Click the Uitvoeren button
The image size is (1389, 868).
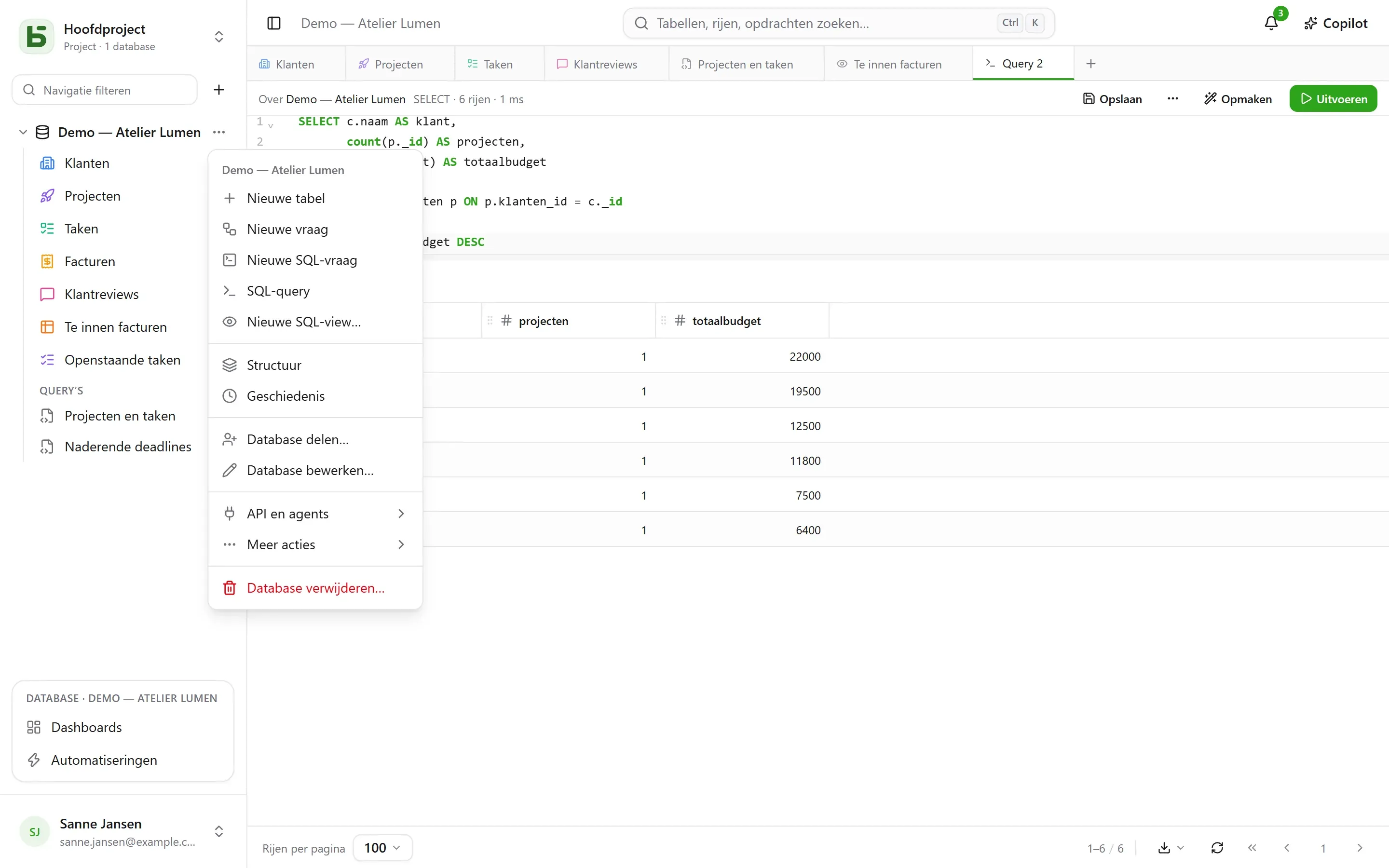click(x=1333, y=99)
